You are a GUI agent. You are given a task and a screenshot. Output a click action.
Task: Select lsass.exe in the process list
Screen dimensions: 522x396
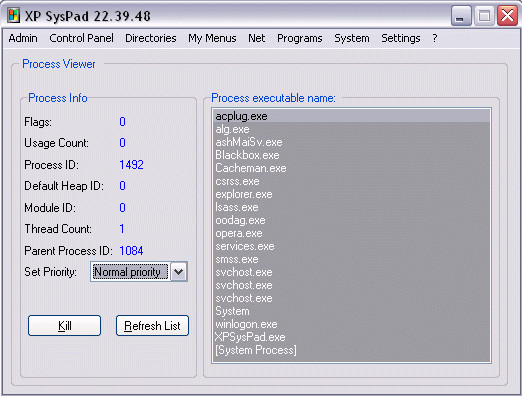pos(351,207)
